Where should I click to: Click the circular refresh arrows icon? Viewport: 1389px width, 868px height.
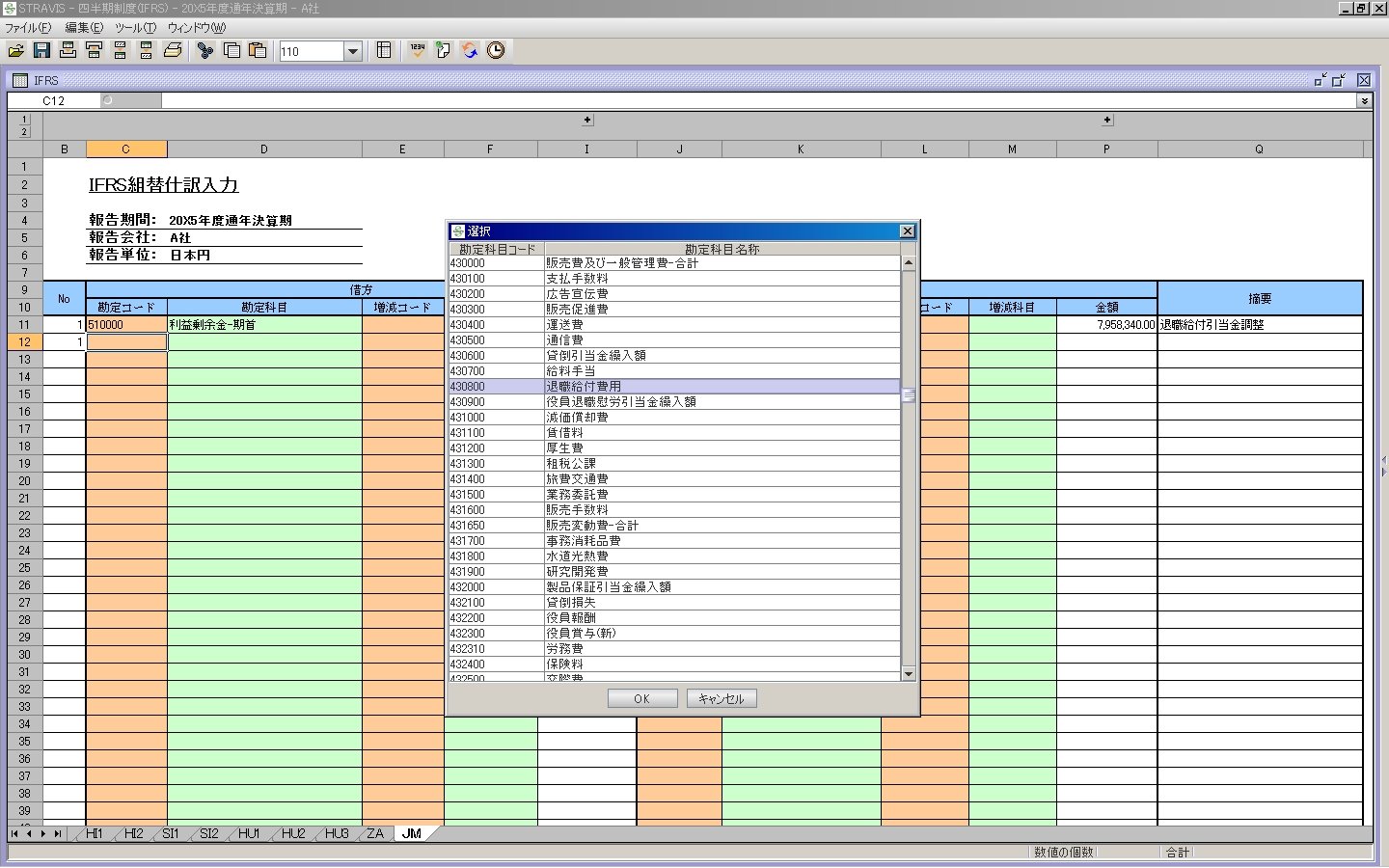(470, 51)
